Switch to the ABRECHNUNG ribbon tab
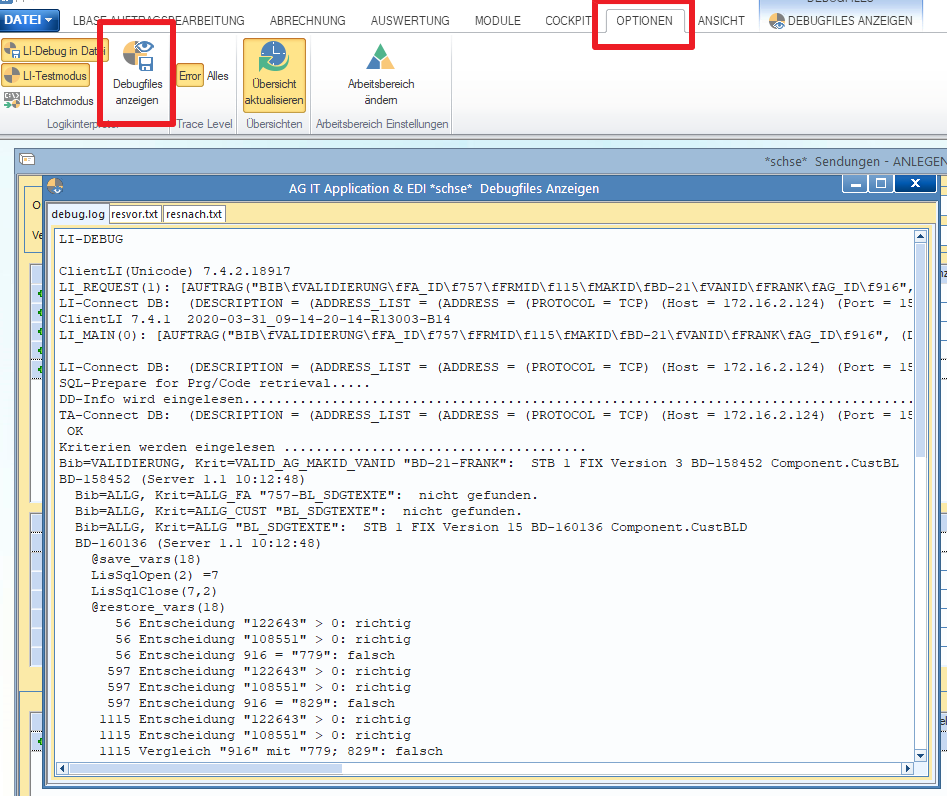The width and height of the screenshot is (947, 796). 307,21
